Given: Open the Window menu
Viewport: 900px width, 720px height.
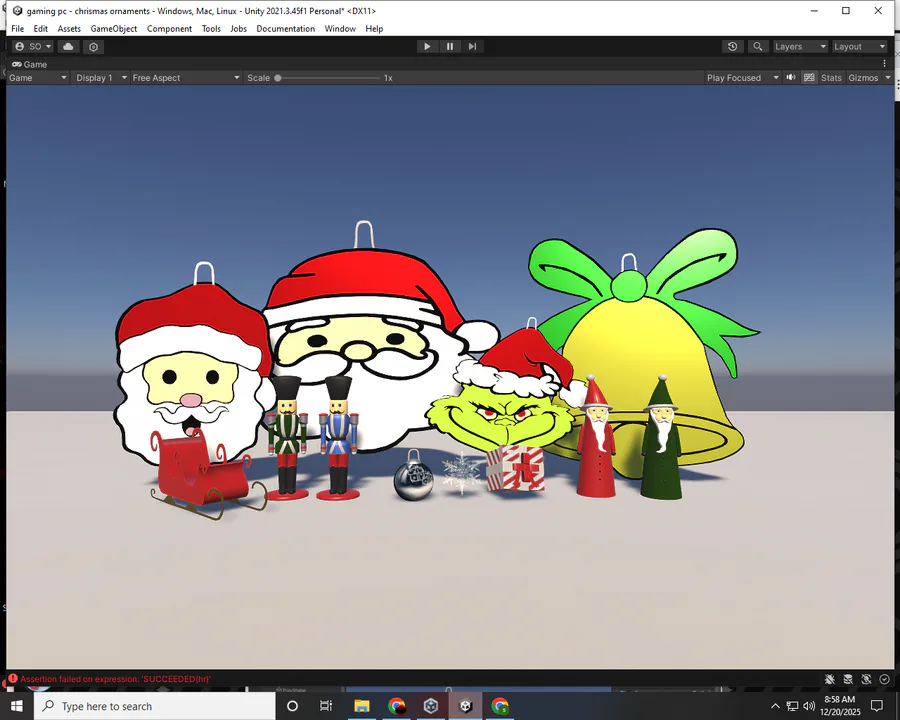Looking at the screenshot, I should [x=340, y=29].
